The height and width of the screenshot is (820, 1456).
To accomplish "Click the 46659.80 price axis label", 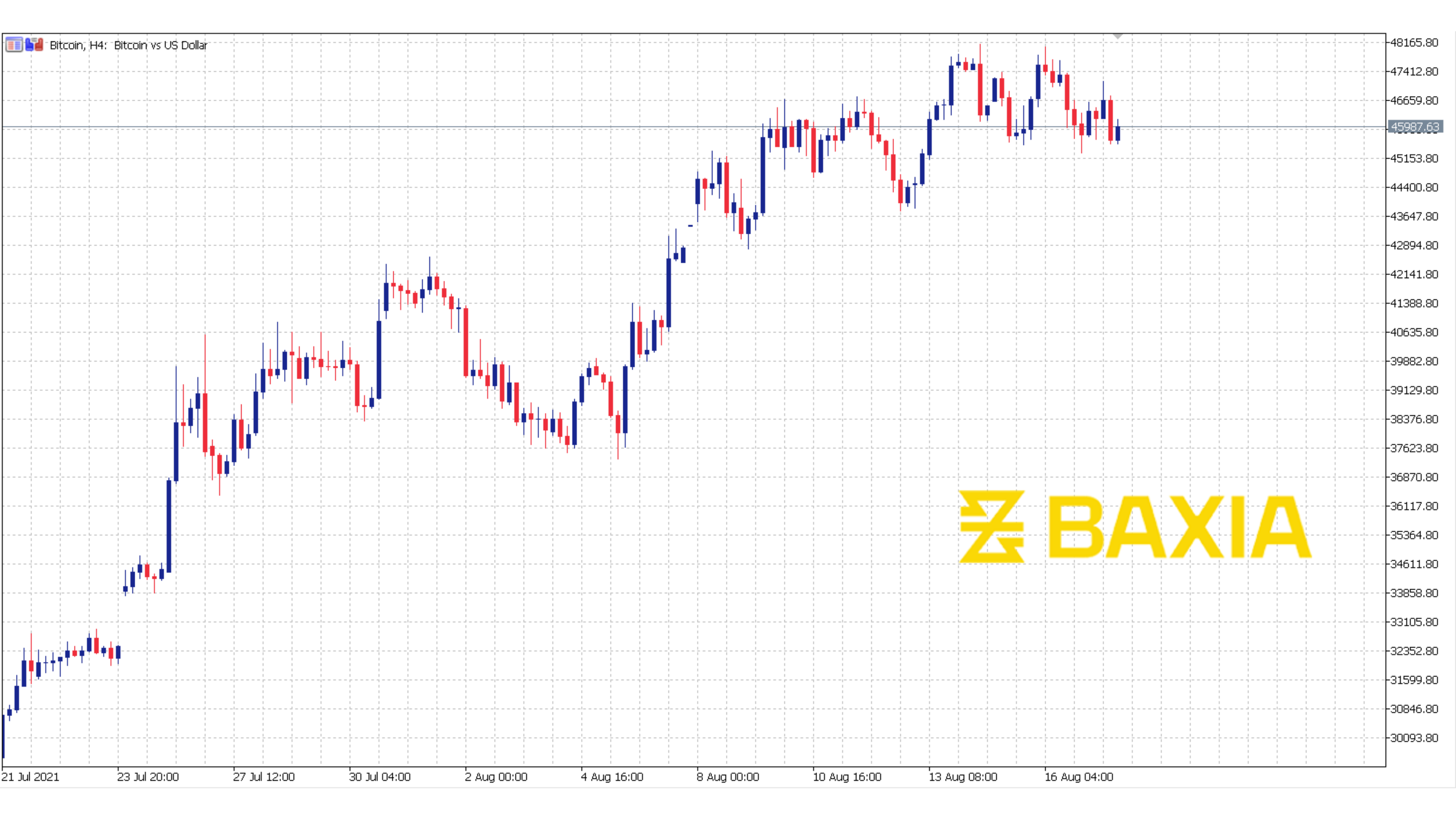I will (x=1414, y=101).
